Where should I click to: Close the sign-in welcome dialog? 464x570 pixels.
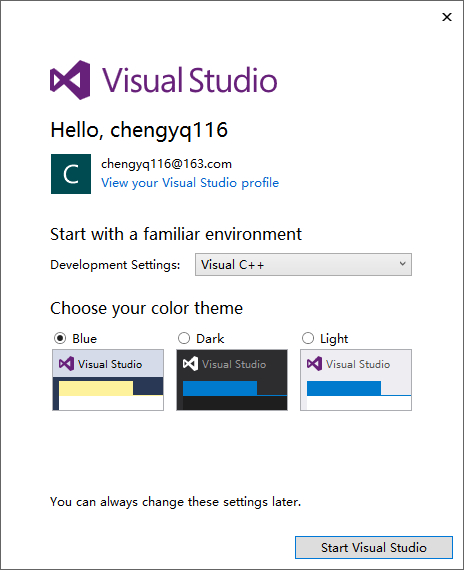pos(447,17)
